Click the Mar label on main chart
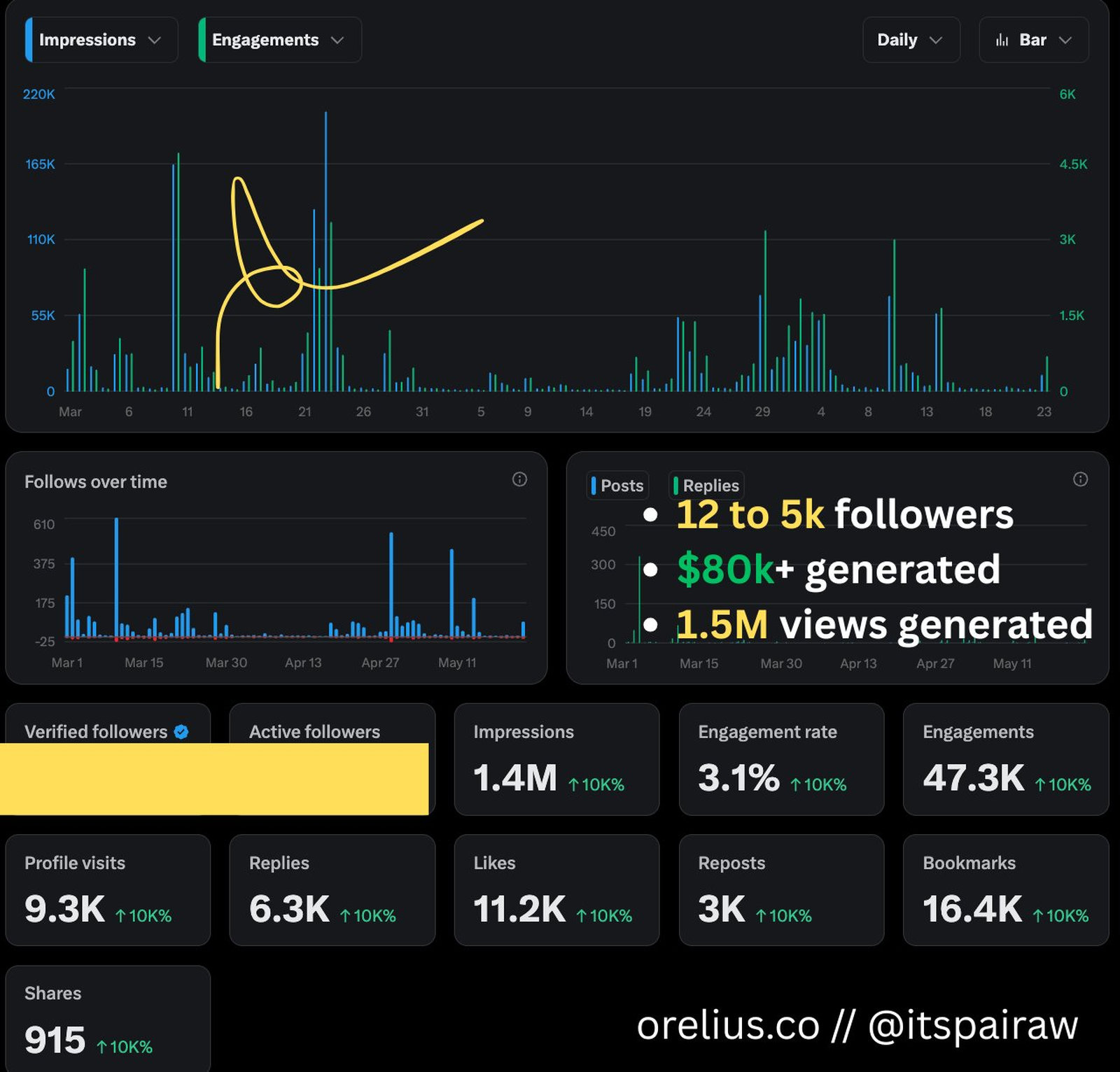The width and height of the screenshot is (1120, 1072). (70, 412)
